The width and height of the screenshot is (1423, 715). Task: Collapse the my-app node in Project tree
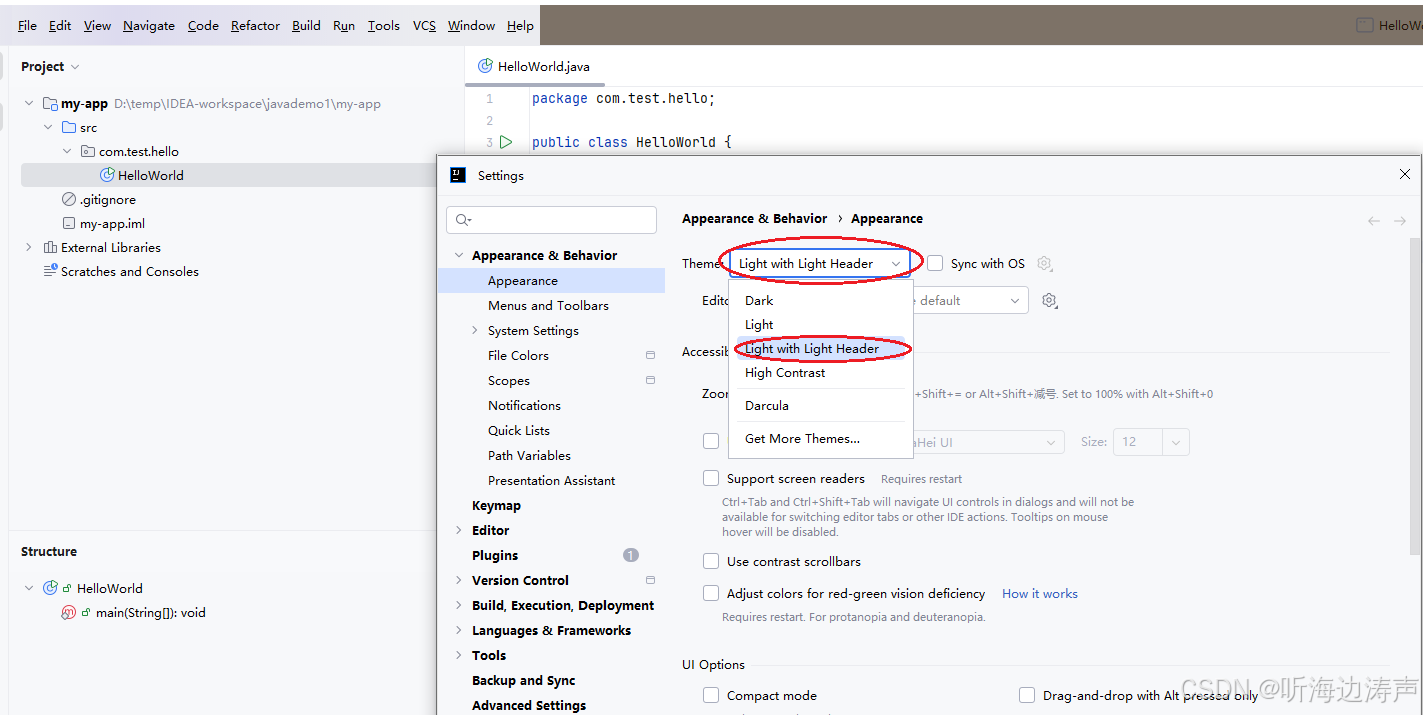point(28,103)
